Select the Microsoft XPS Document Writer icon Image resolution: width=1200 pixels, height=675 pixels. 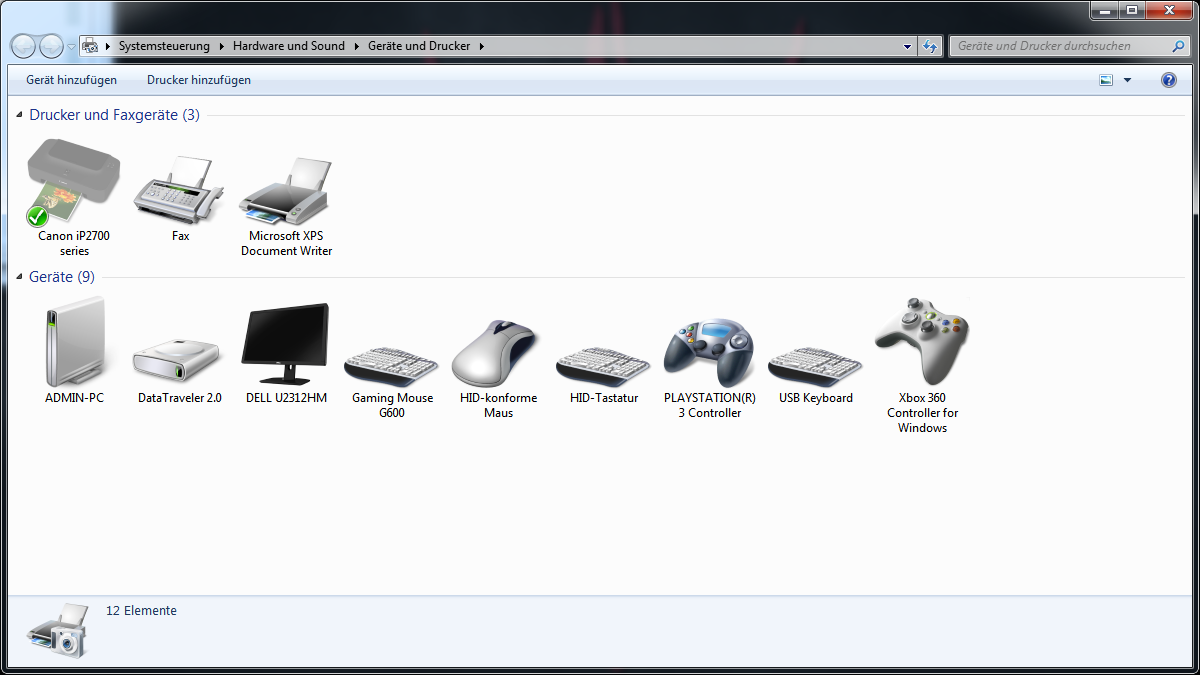(286, 190)
